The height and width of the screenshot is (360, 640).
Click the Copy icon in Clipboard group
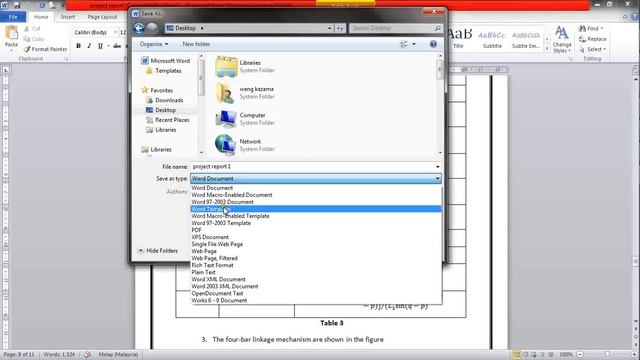point(27,39)
